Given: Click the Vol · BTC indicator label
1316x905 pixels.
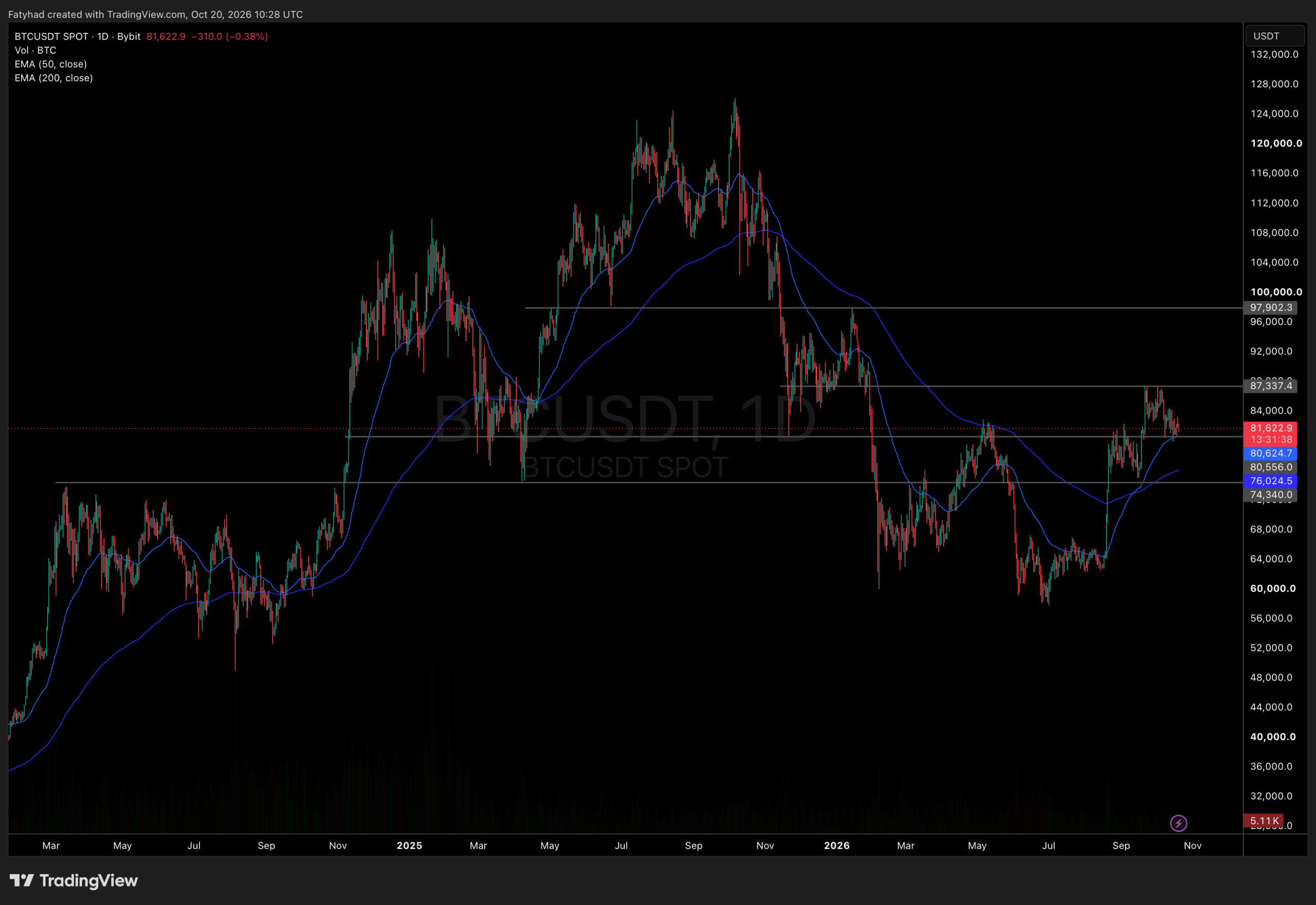Looking at the screenshot, I should pyautogui.click(x=35, y=50).
